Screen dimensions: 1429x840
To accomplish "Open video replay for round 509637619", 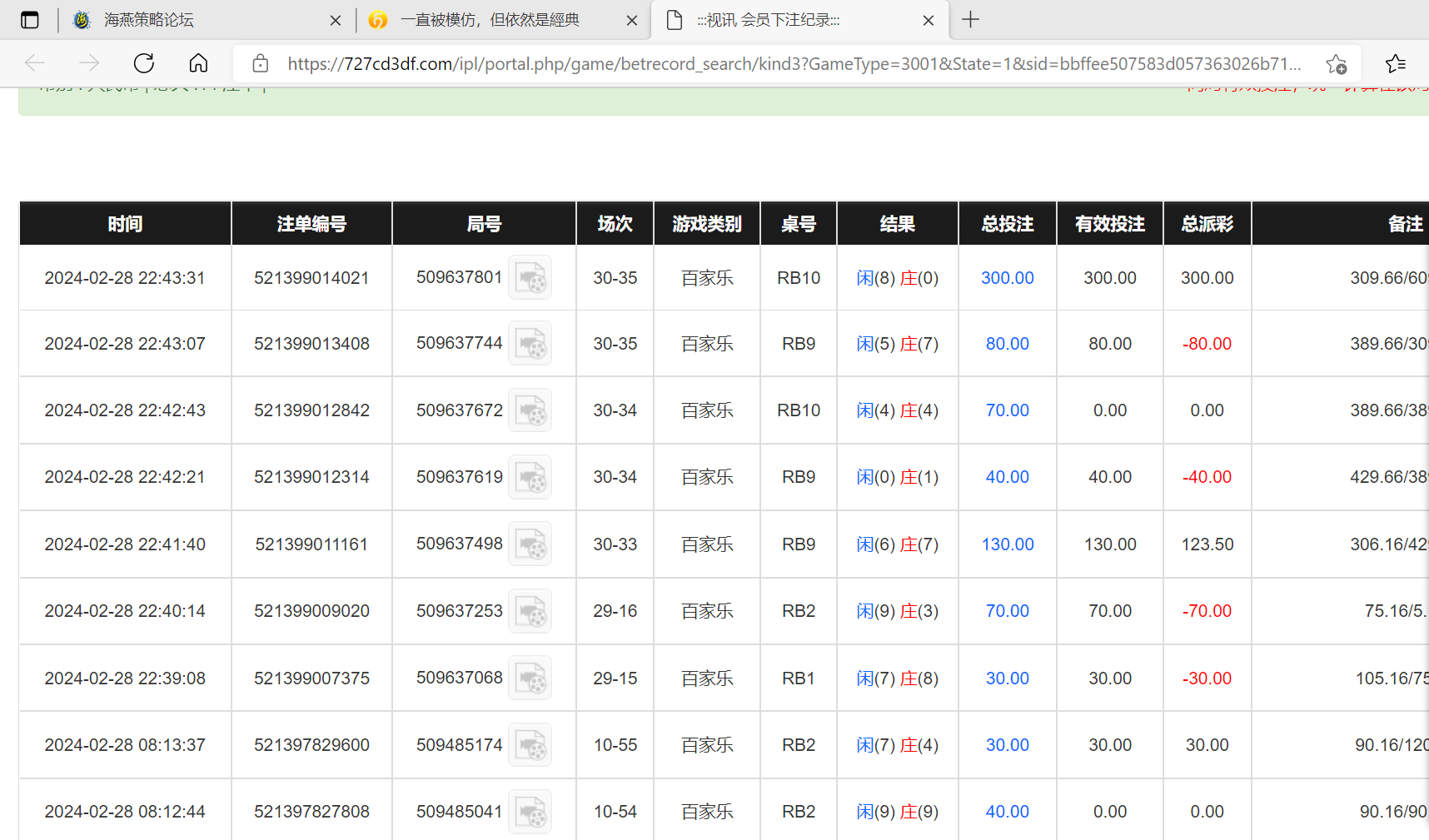I will coord(530,477).
